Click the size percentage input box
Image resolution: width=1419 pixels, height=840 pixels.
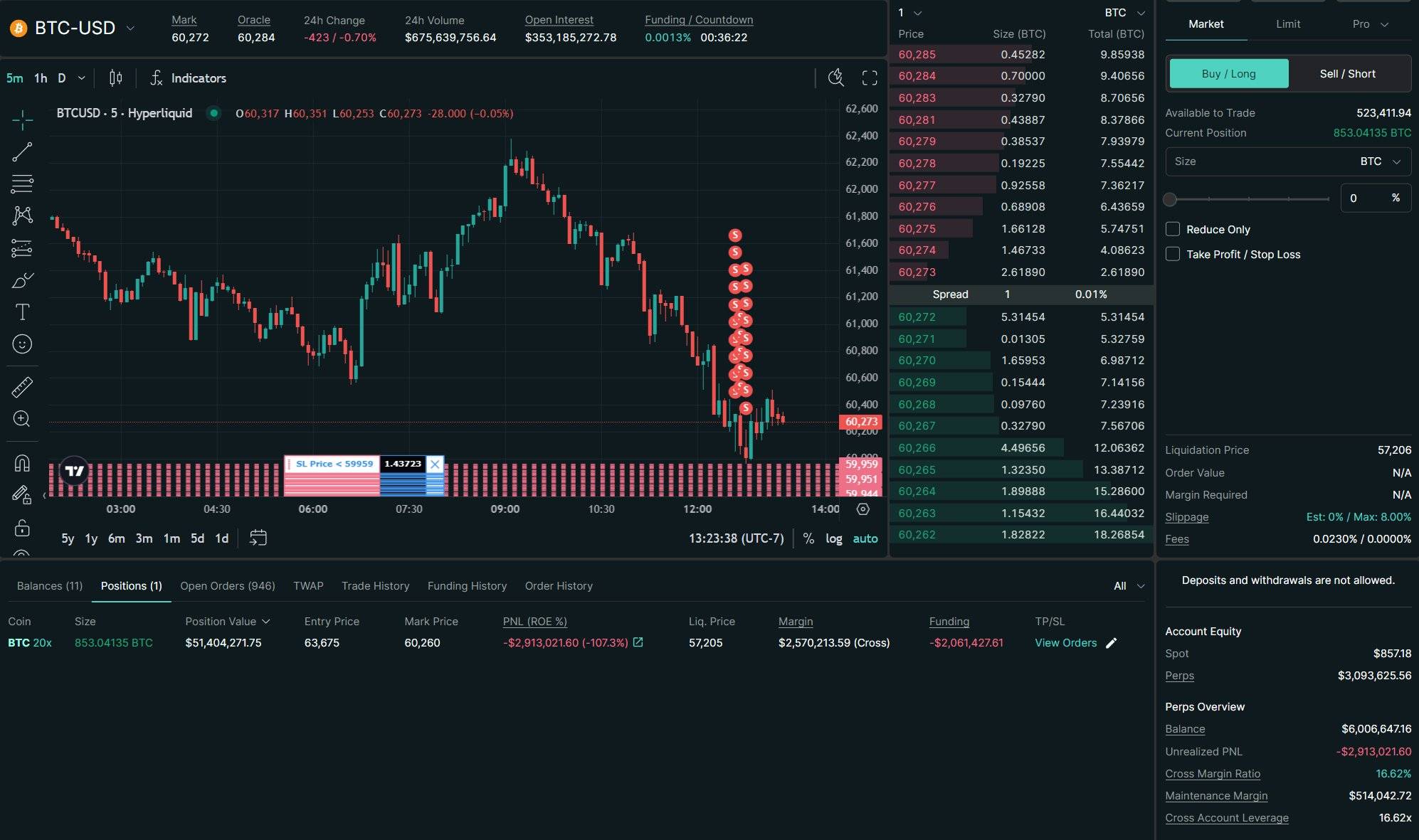1376,198
